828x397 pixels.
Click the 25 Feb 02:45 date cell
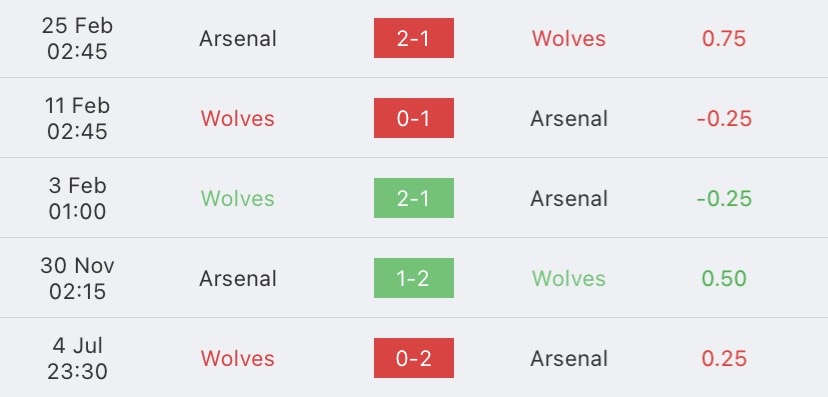[77, 39]
